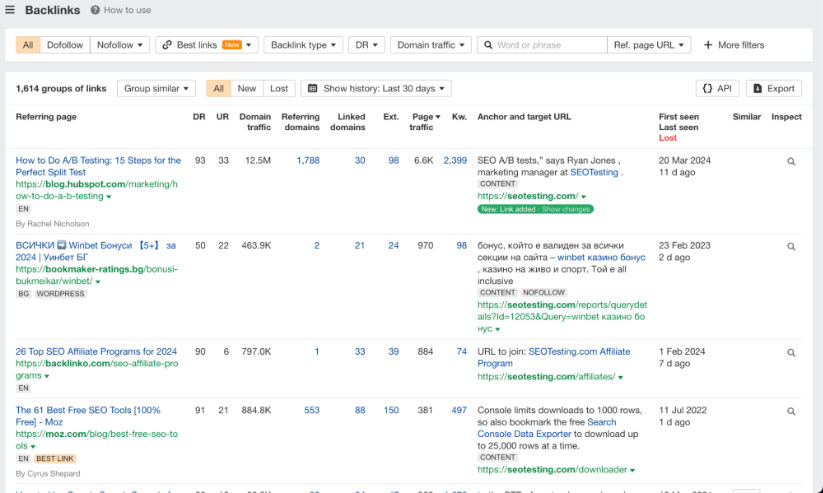
Task: Expand the Backlink type dropdown
Action: pyautogui.click(x=303, y=45)
